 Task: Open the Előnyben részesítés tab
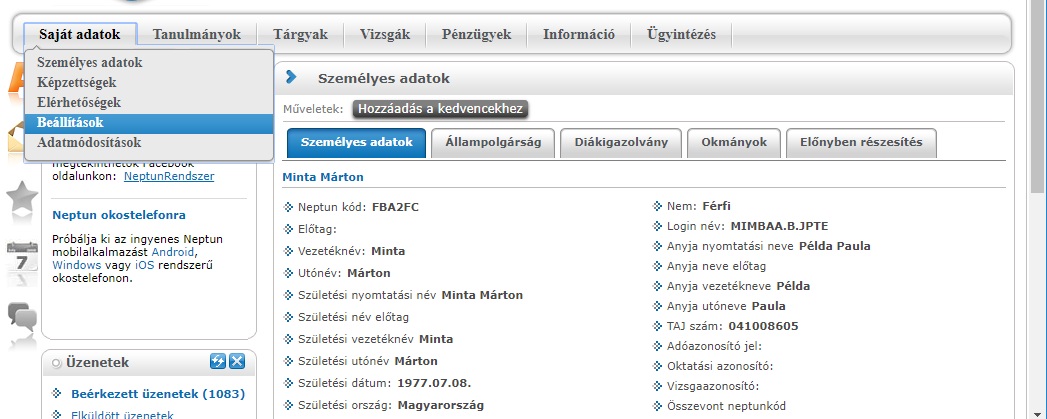[861, 143]
